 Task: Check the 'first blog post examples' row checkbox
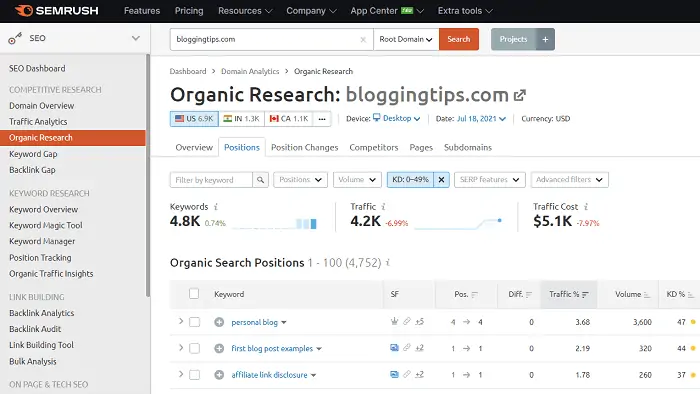194,348
